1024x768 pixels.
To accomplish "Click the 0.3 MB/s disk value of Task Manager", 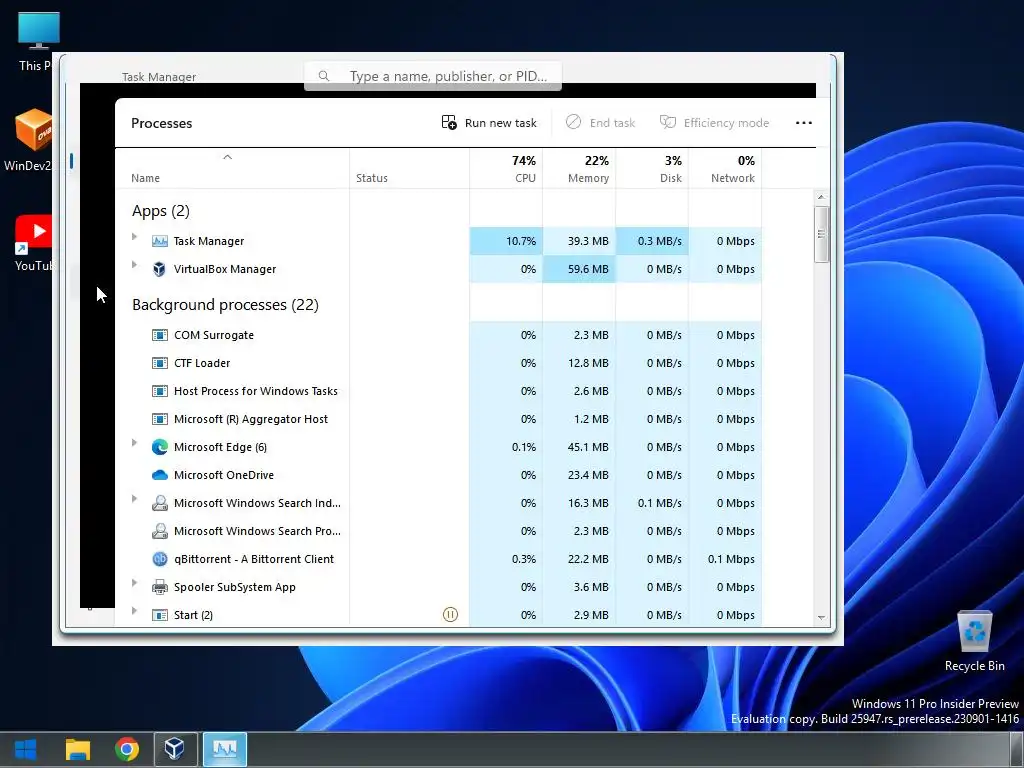I will coord(660,242).
